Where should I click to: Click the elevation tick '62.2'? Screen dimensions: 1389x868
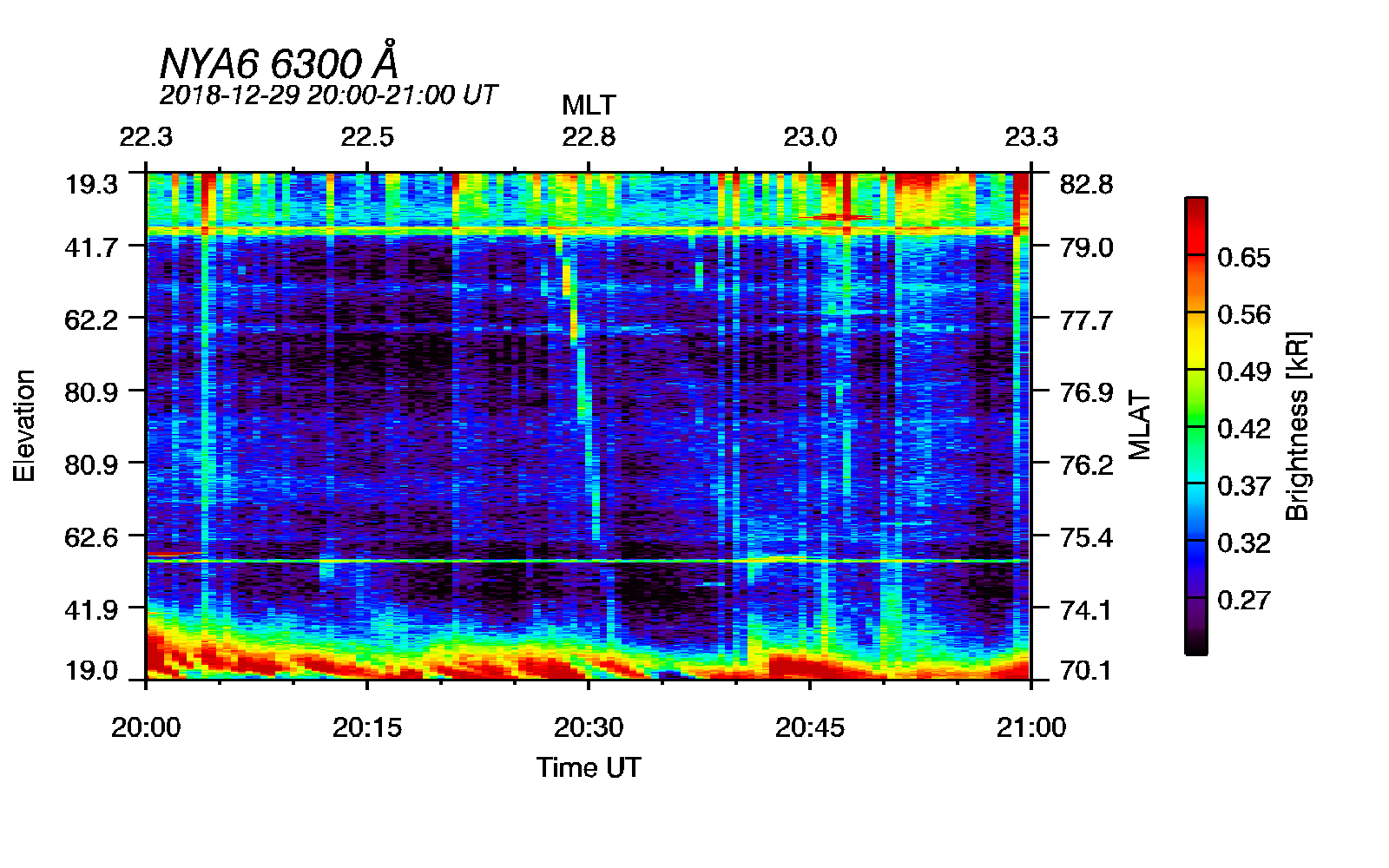[91, 319]
